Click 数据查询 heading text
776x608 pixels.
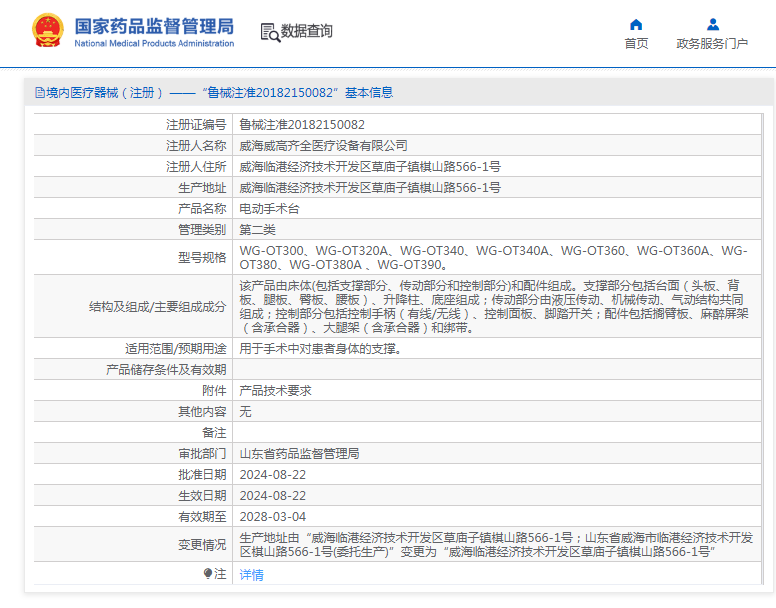(x=306, y=31)
